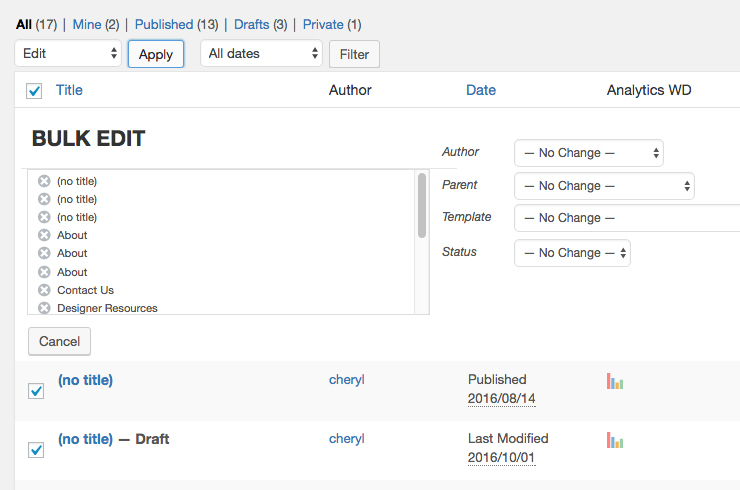Switch to the Published (13) view
This screenshot has height=490, width=740.
tap(177, 25)
